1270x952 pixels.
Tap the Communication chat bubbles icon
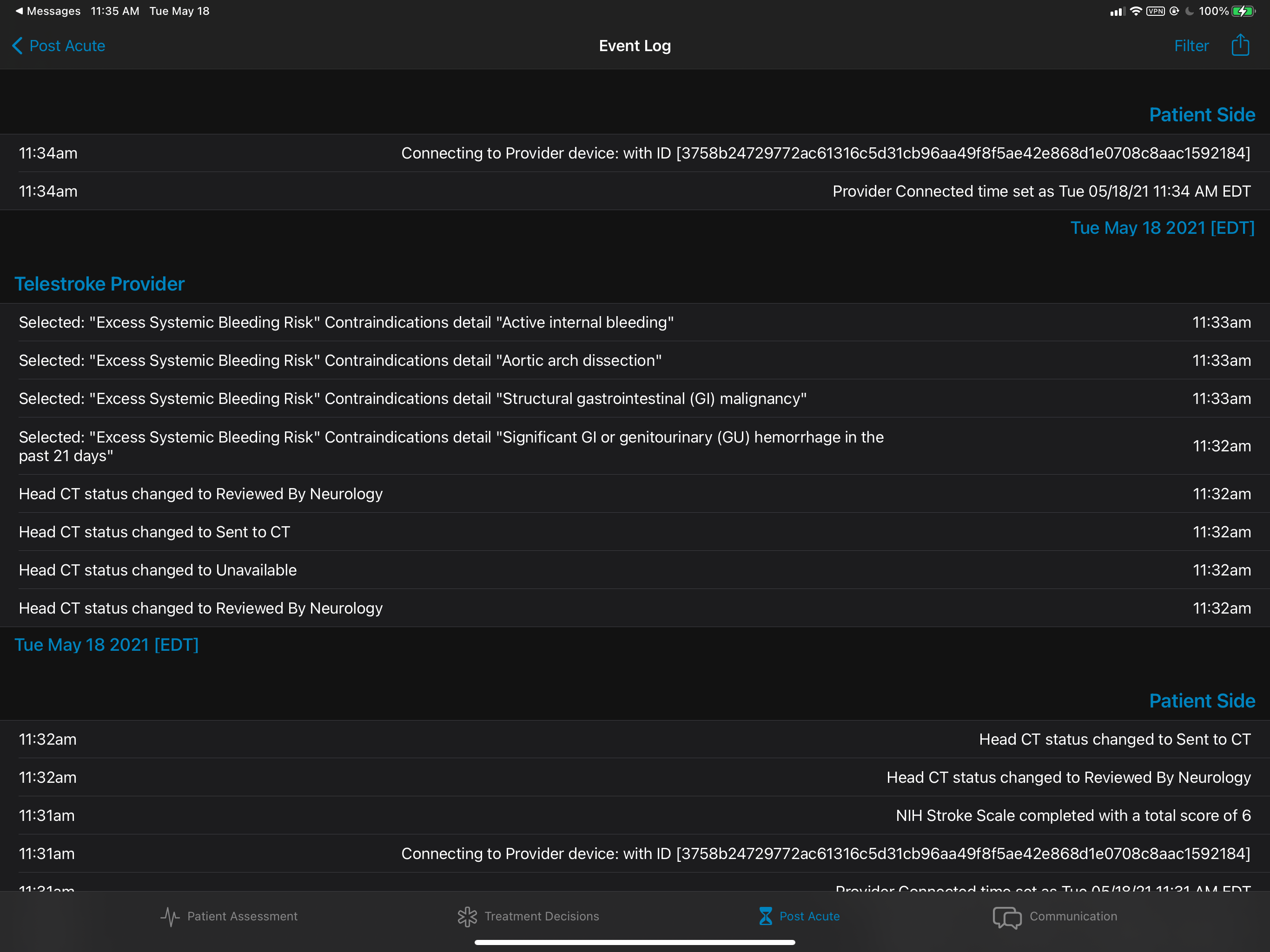[1007, 917]
